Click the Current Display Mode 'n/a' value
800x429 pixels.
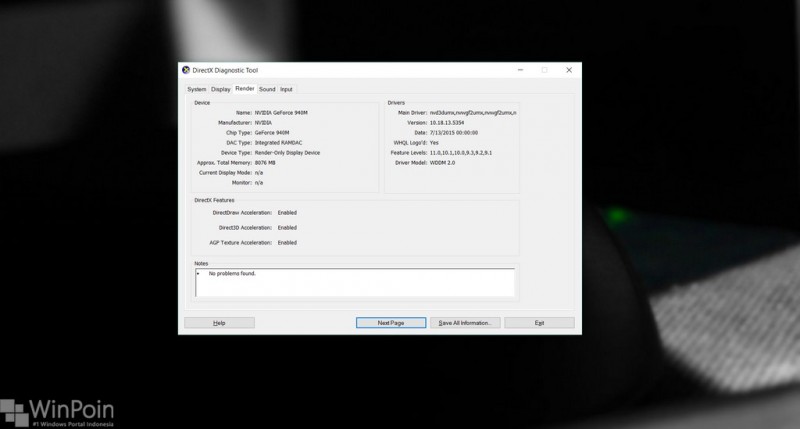[259, 173]
